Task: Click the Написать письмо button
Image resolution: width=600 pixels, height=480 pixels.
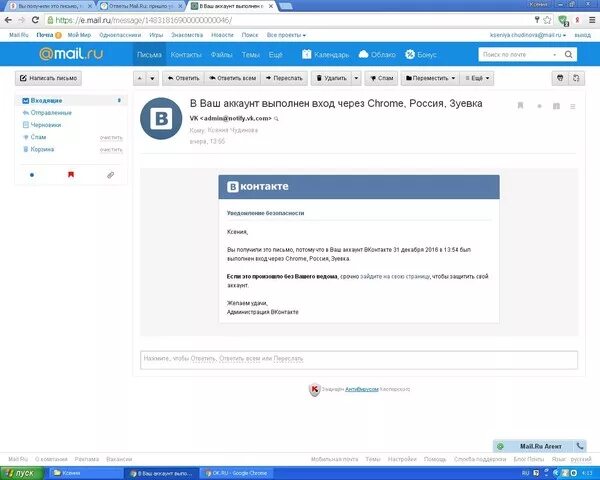Action: 48,78
